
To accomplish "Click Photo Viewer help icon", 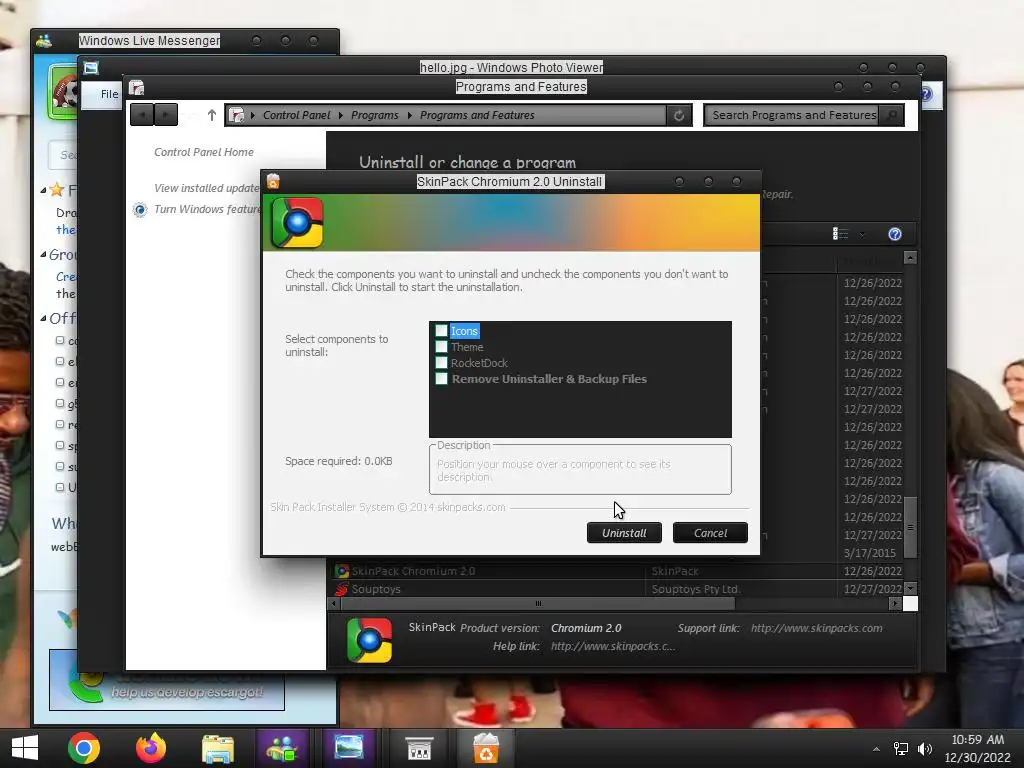I will [x=925, y=94].
